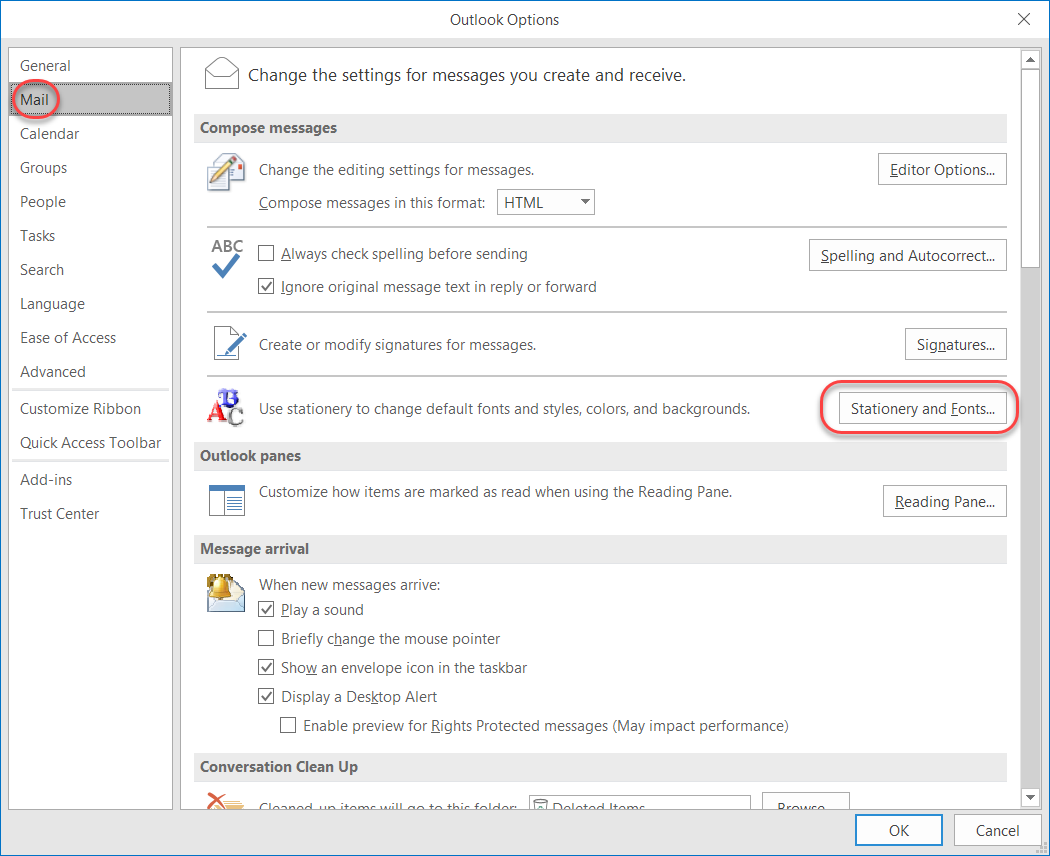The height and width of the screenshot is (856, 1050).
Task: Click the editing settings pencil icon
Action: tap(225, 171)
